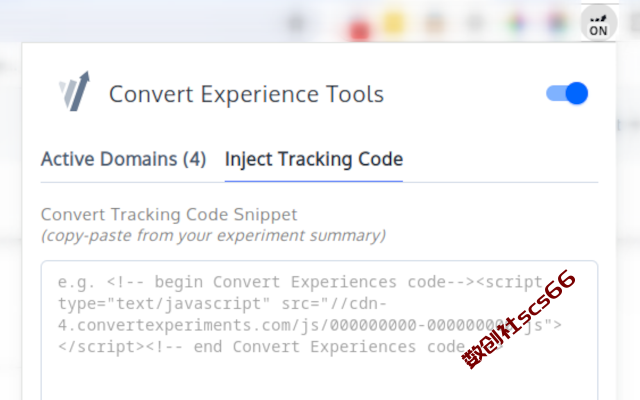The height and width of the screenshot is (400, 640).
Task: Click the Convert extension icon labeled ON
Action: 598,23
